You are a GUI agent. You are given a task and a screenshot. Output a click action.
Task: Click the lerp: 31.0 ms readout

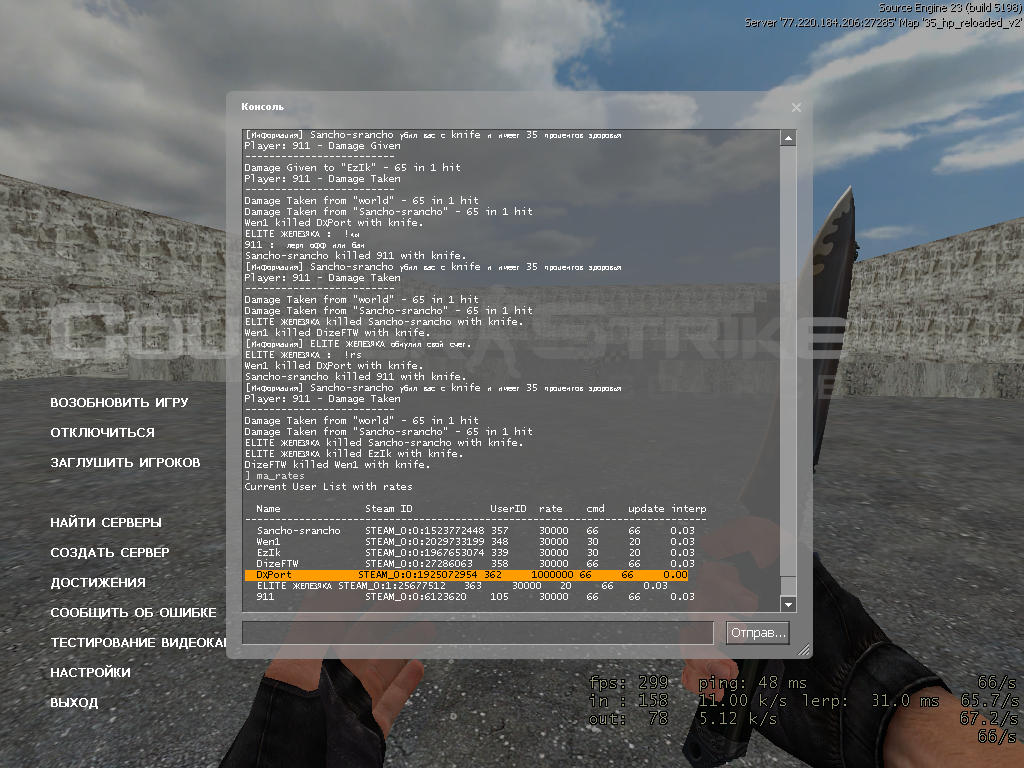coord(871,701)
